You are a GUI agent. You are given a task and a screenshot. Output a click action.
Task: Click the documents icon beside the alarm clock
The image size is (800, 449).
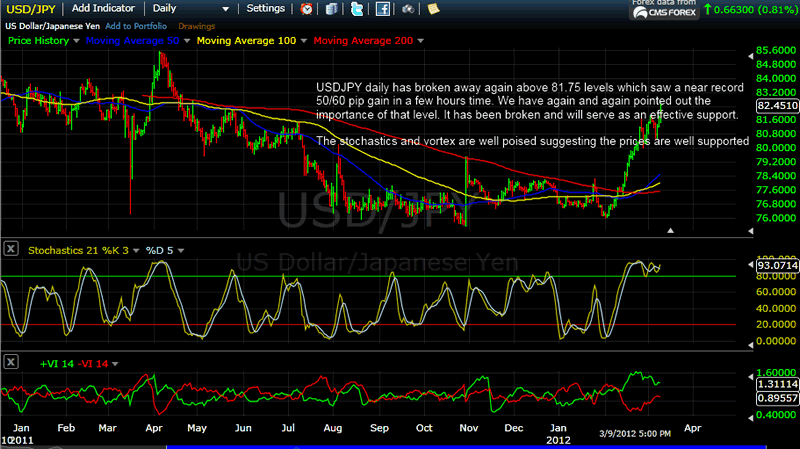tap(331, 8)
